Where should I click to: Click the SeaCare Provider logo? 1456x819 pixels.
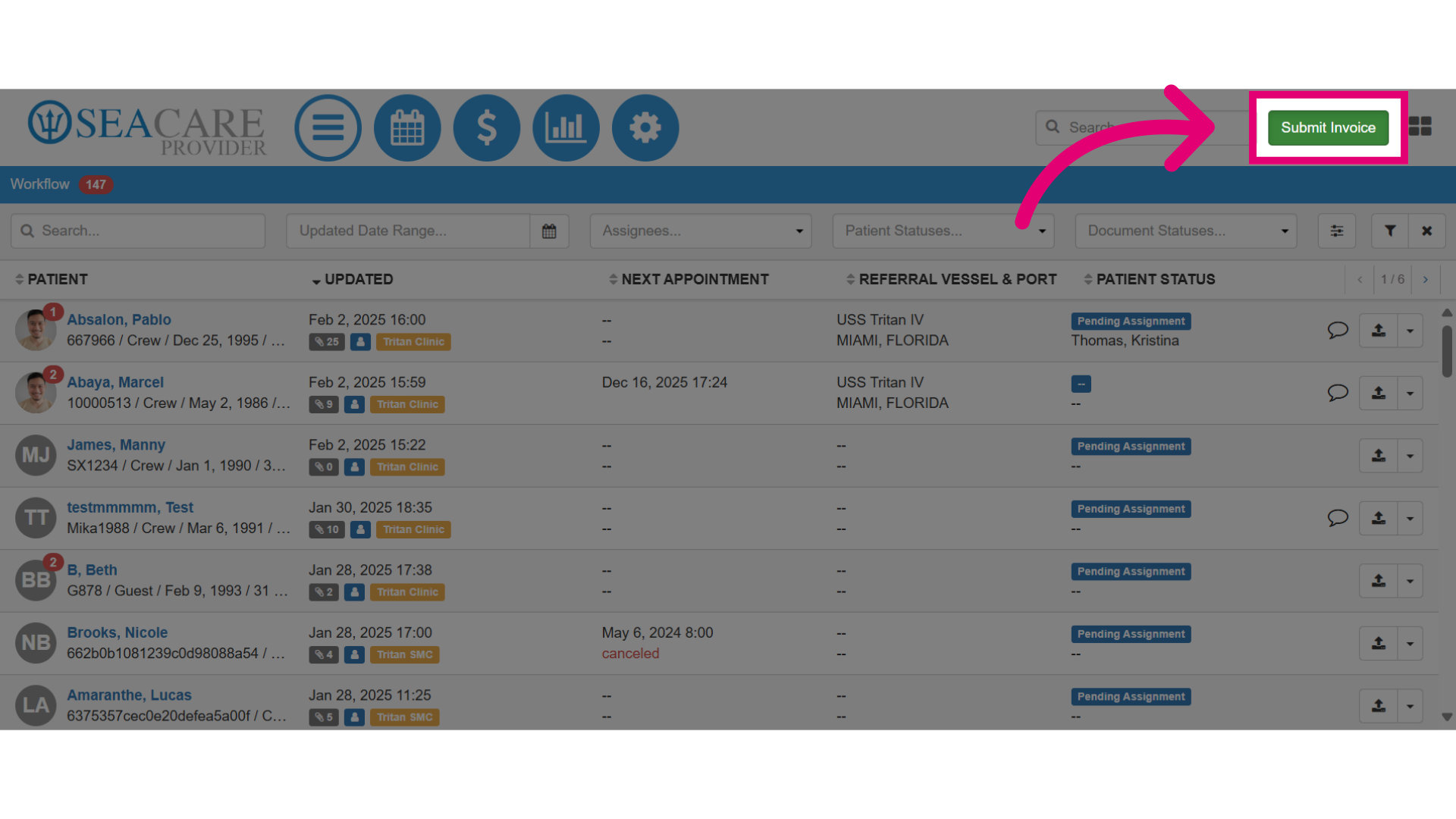[x=147, y=127]
